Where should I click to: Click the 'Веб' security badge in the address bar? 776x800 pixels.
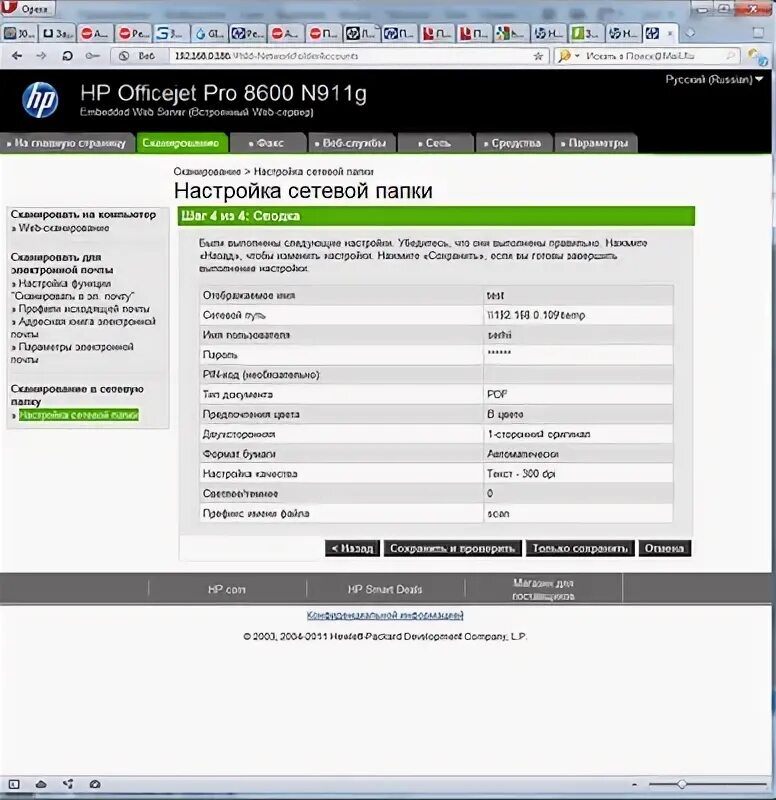[x=137, y=56]
